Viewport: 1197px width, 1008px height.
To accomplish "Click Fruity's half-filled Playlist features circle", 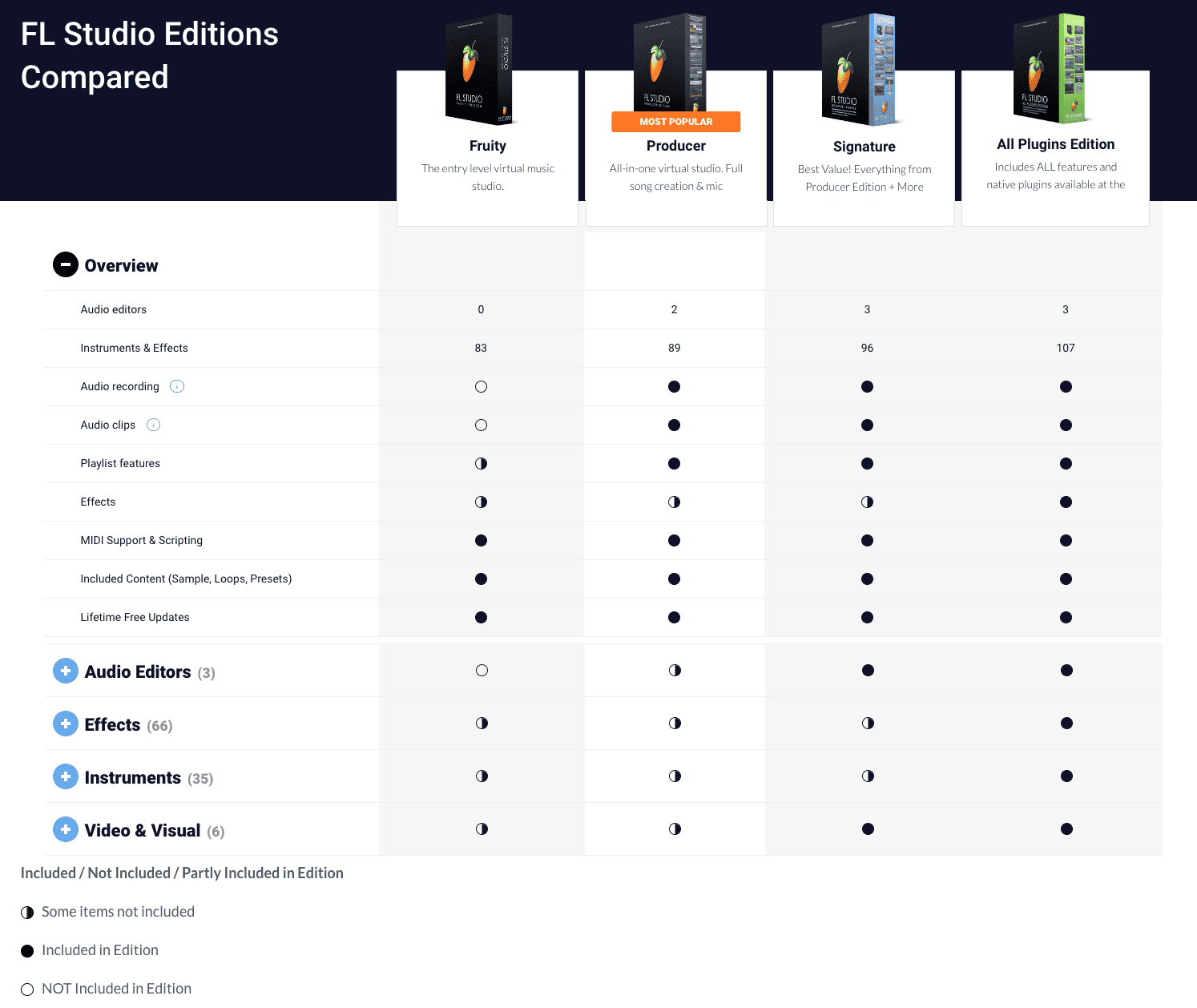I will click(481, 463).
